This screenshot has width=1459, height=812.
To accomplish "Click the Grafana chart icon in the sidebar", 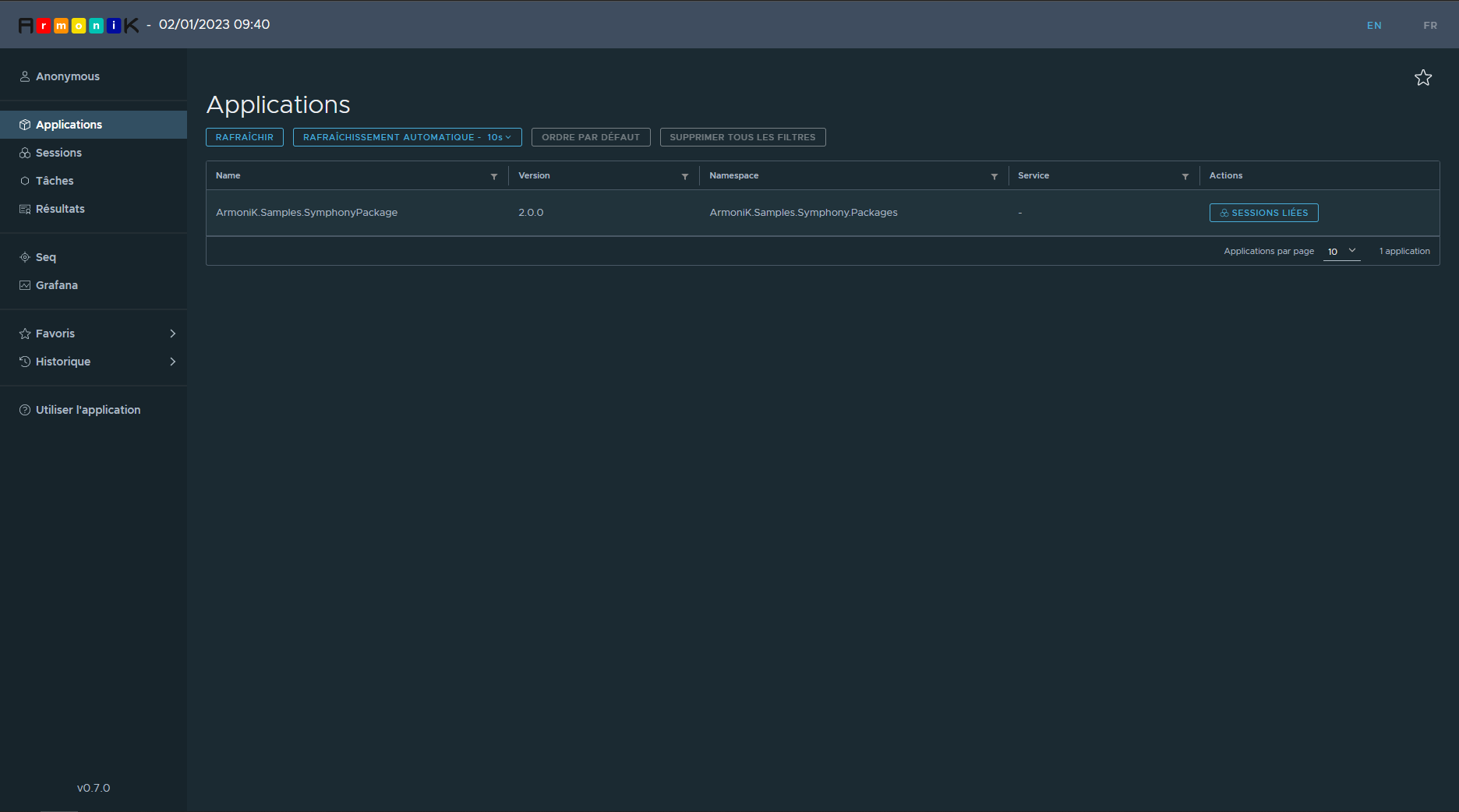I will [x=25, y=285].
